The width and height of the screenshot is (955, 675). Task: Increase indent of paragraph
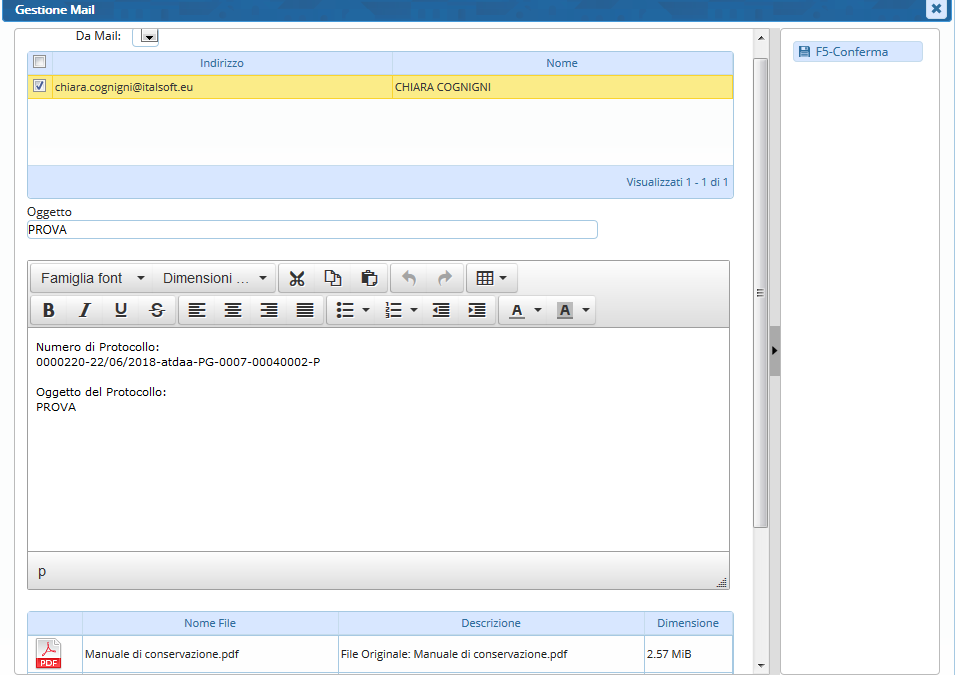tap(477, 311)
